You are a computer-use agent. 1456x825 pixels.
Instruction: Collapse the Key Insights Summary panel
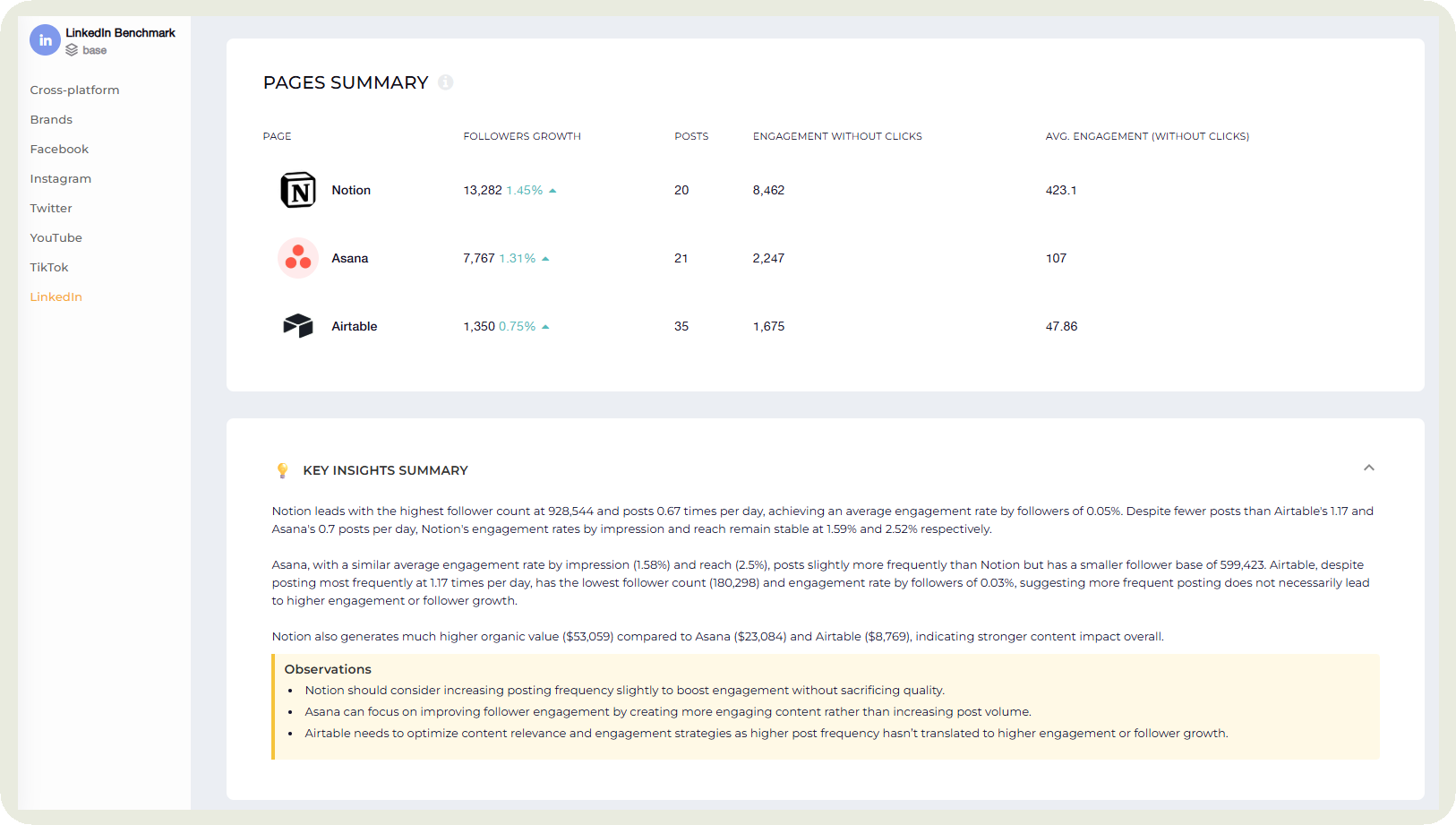[1368, 468]
